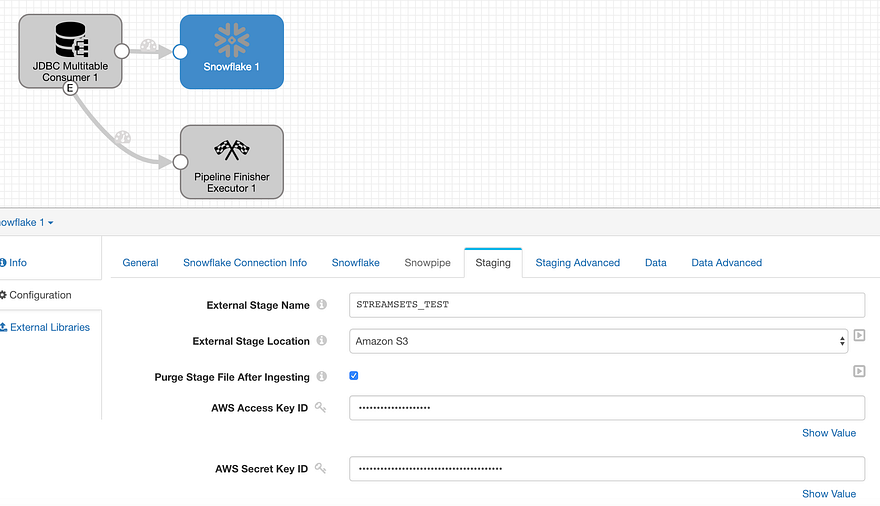Switch to the General tab
This screenshot has width=880, height=506.
tap(140, 263)
